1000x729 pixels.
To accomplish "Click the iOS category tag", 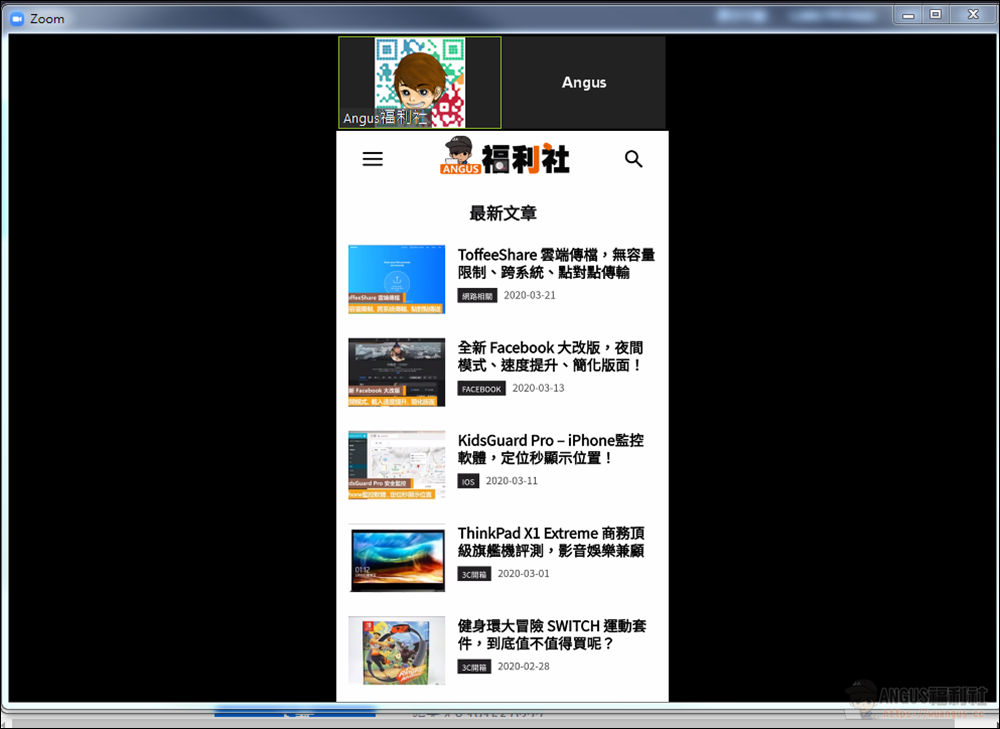I will (468, 481).
